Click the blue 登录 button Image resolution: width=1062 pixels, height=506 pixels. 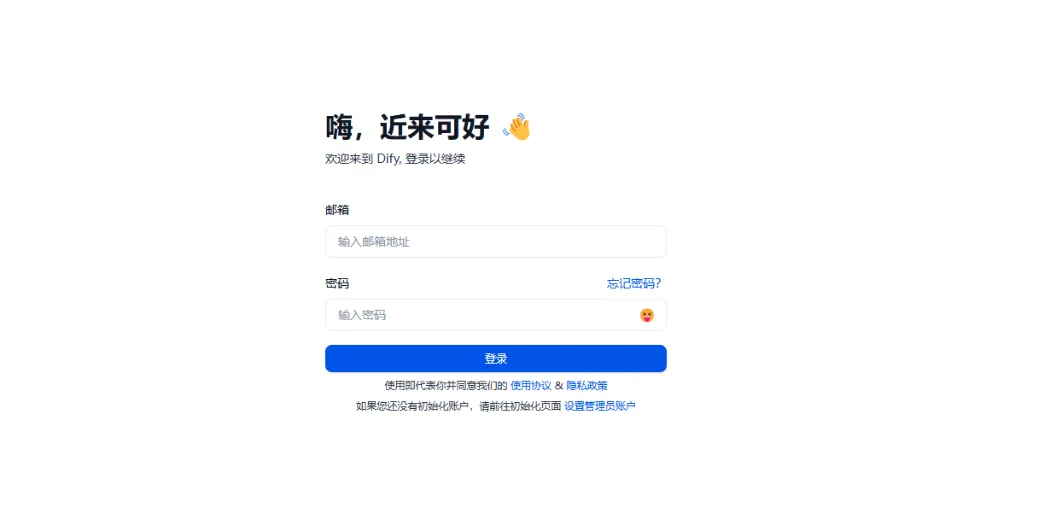[496, 358]
